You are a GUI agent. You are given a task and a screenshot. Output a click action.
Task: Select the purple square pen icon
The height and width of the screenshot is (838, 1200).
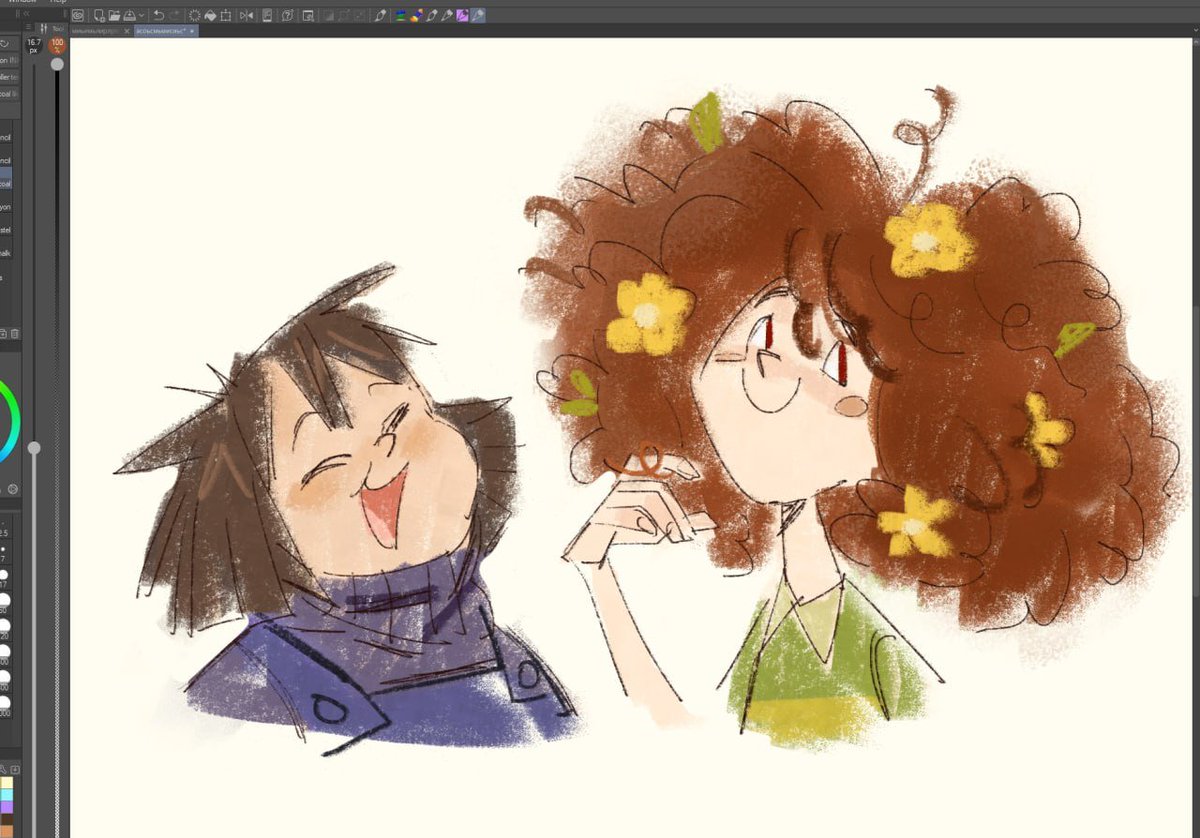click(x=462, y=16)
